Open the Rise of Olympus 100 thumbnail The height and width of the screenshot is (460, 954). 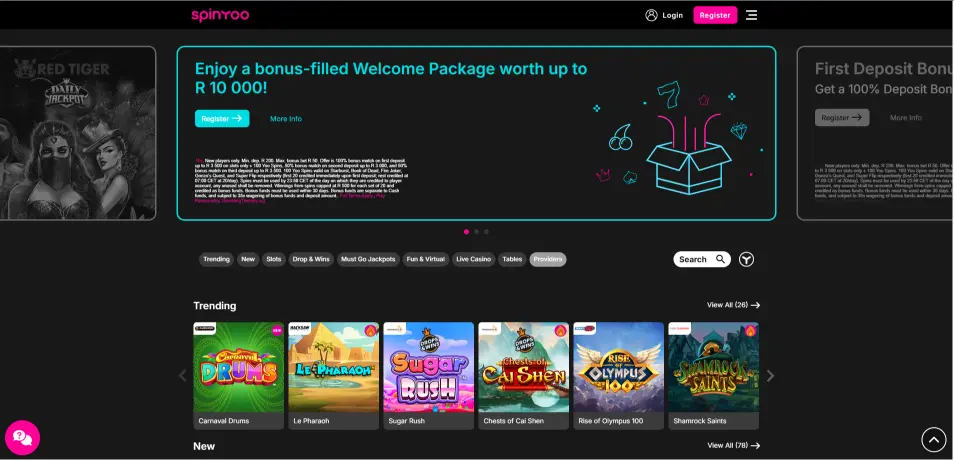[618, 375]
